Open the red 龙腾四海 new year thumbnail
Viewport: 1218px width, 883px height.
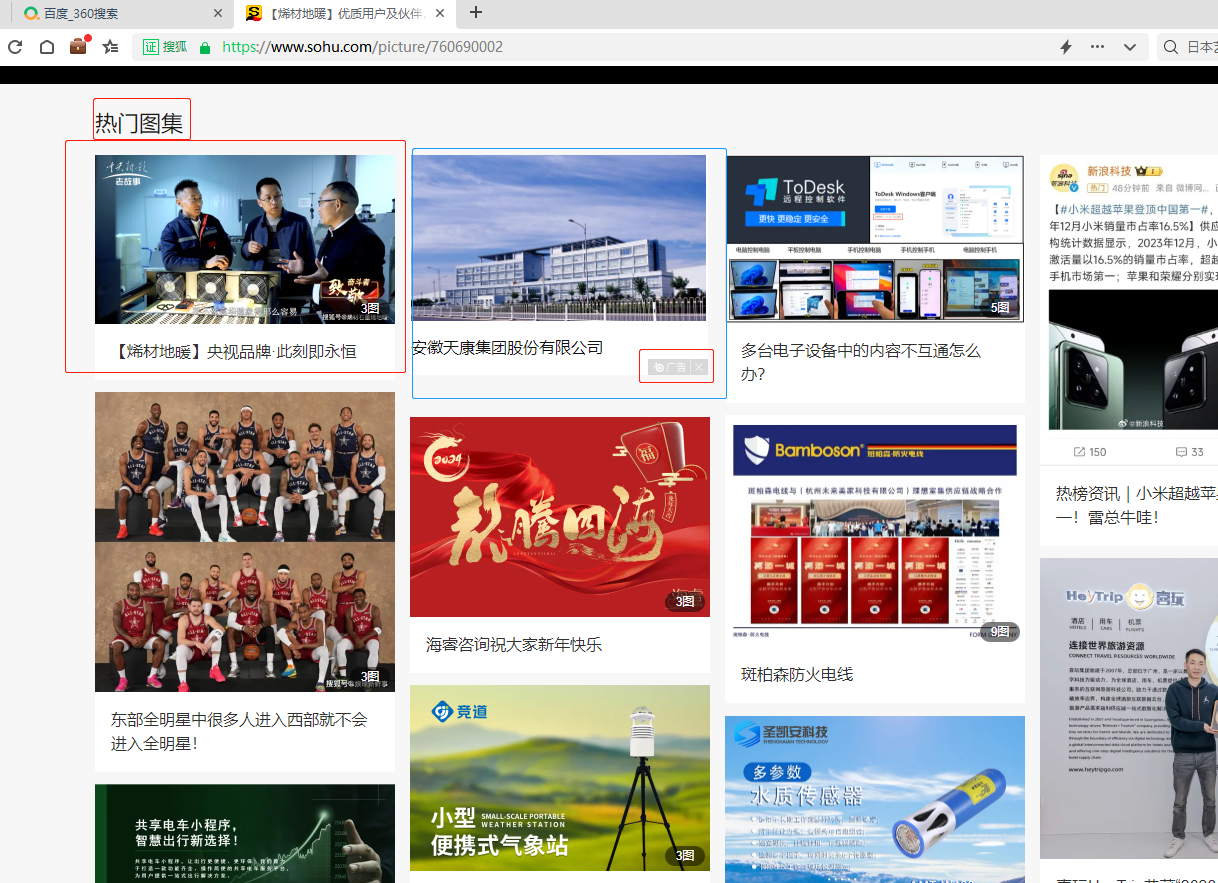[x=560, y=517]
